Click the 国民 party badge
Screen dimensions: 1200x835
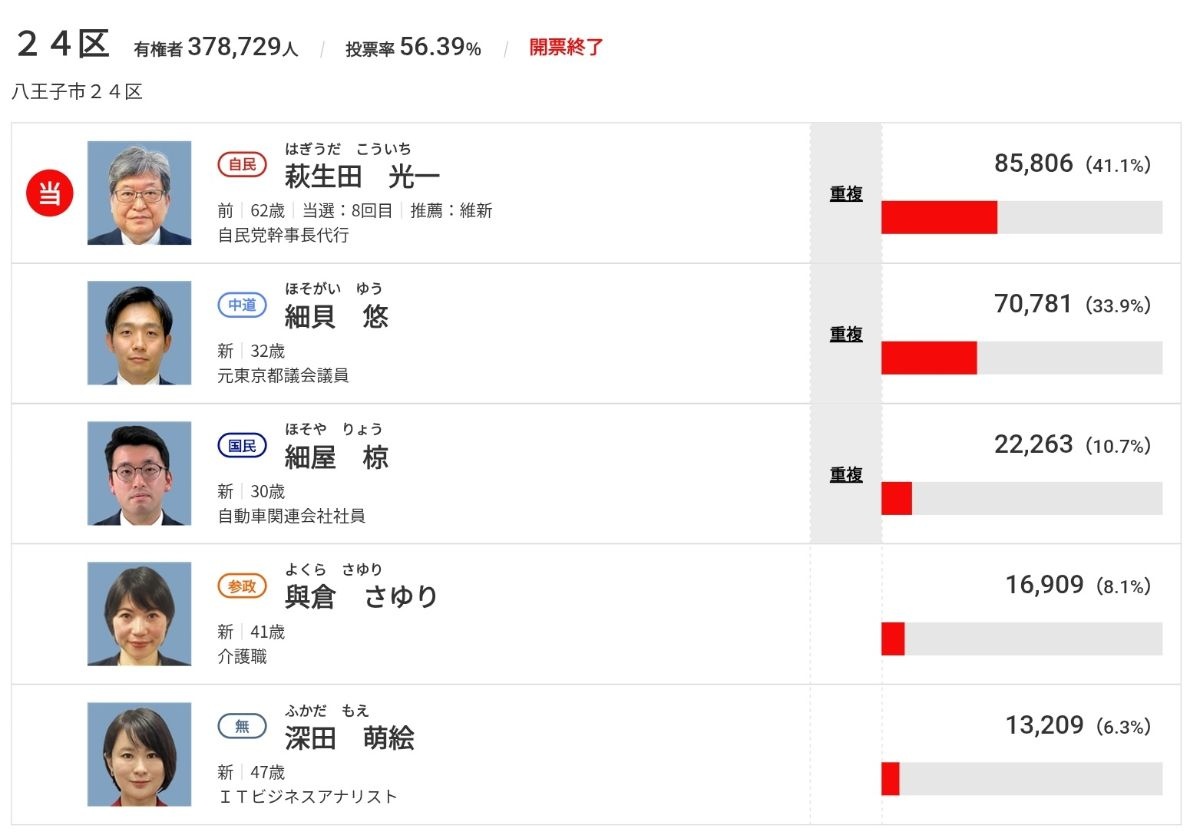(x=242, y=445)
